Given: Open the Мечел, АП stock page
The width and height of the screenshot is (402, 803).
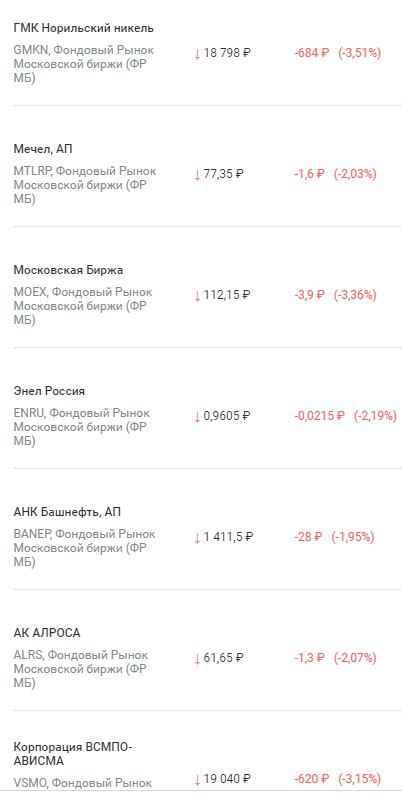Looking at the screenshot, I should click(43, 149).
